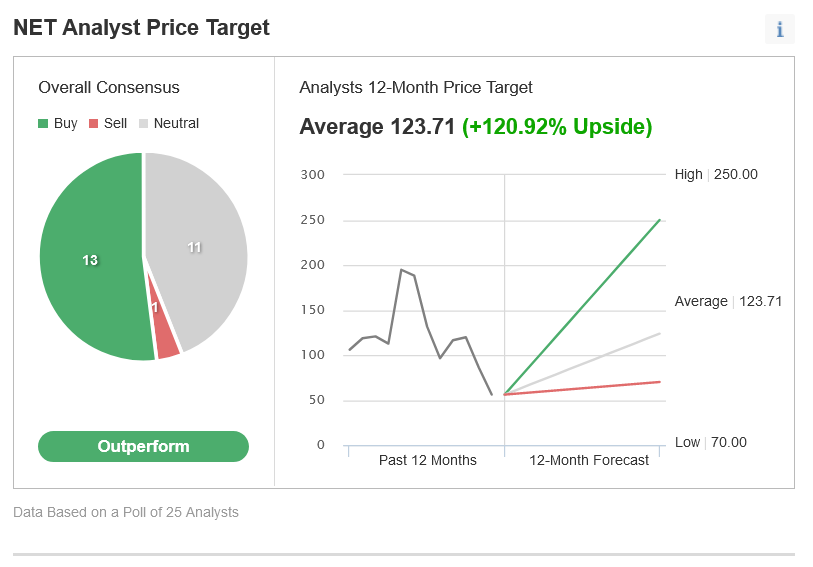Click the Outperform button
This screenshot has width=813, height=567.
click(143, 446)
